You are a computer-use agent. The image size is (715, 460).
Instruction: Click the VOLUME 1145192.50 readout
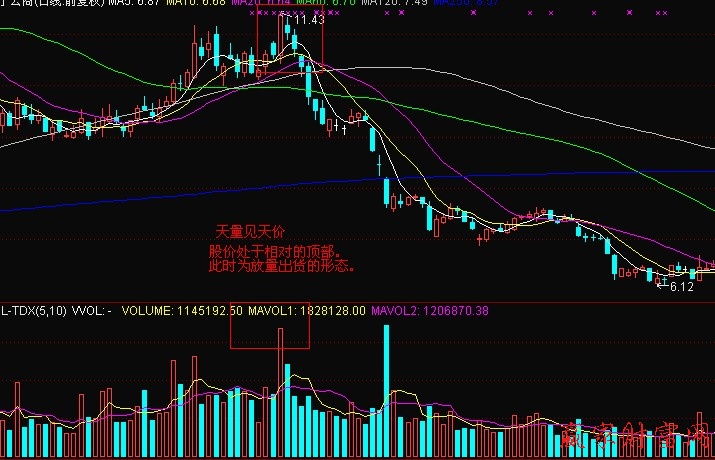point(182,311)
